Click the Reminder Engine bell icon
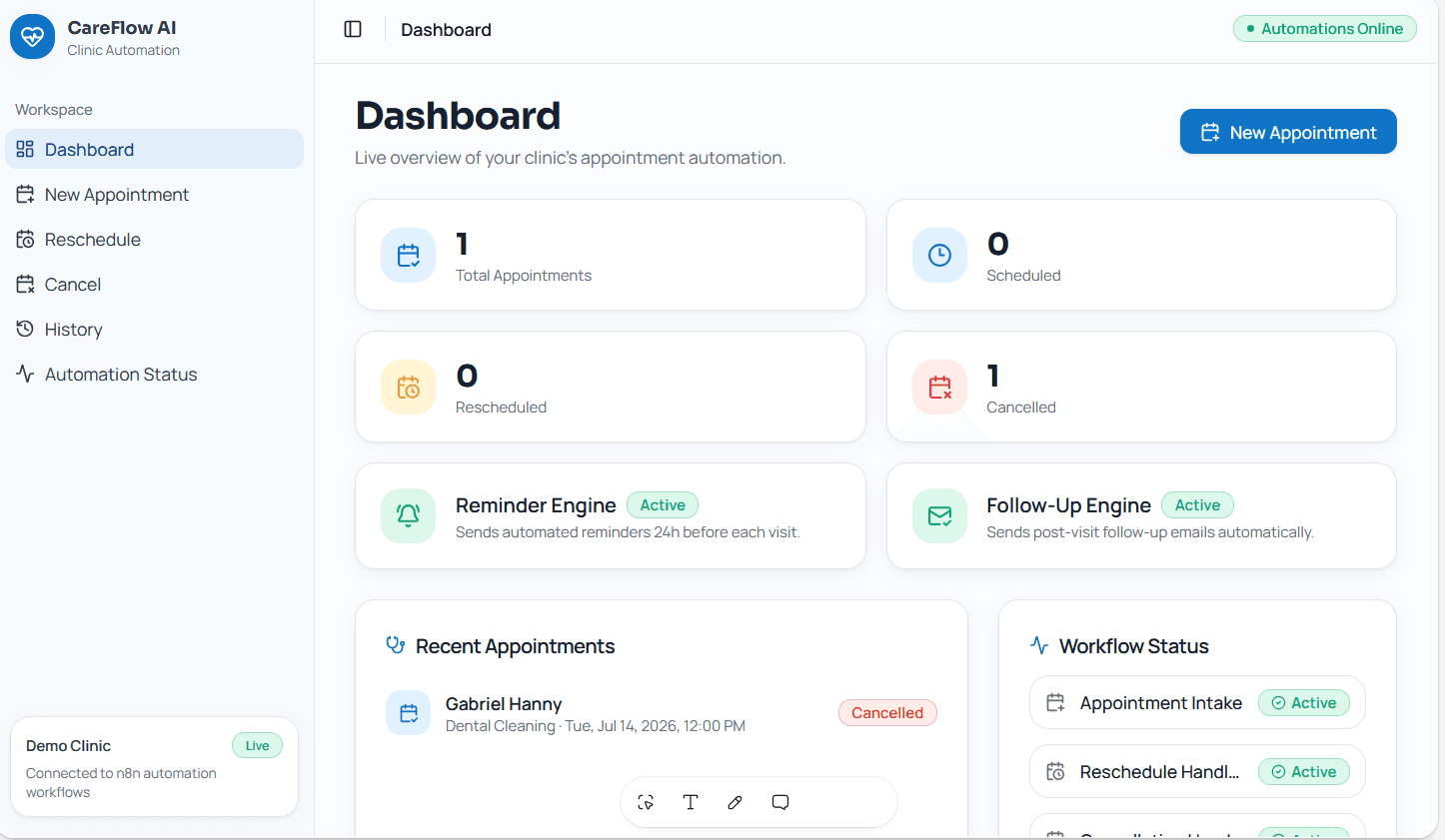1445x840 pixels. tap(408, 515)
